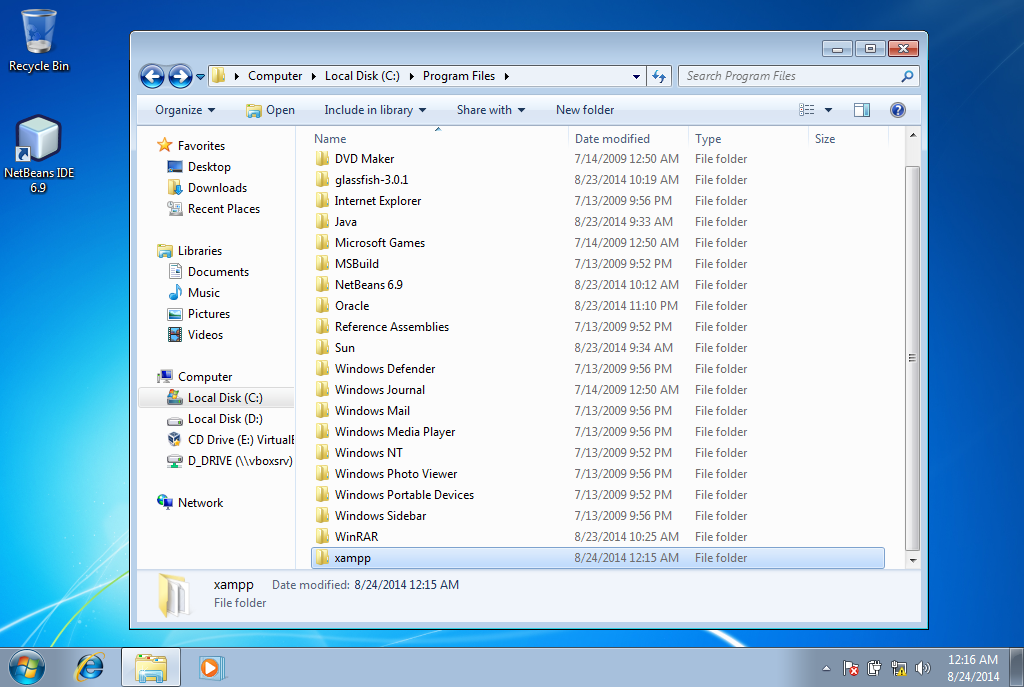The width and height of the screenshot is (1024, 687).
Task: Open the Videos library
Action: coord(195,335)
